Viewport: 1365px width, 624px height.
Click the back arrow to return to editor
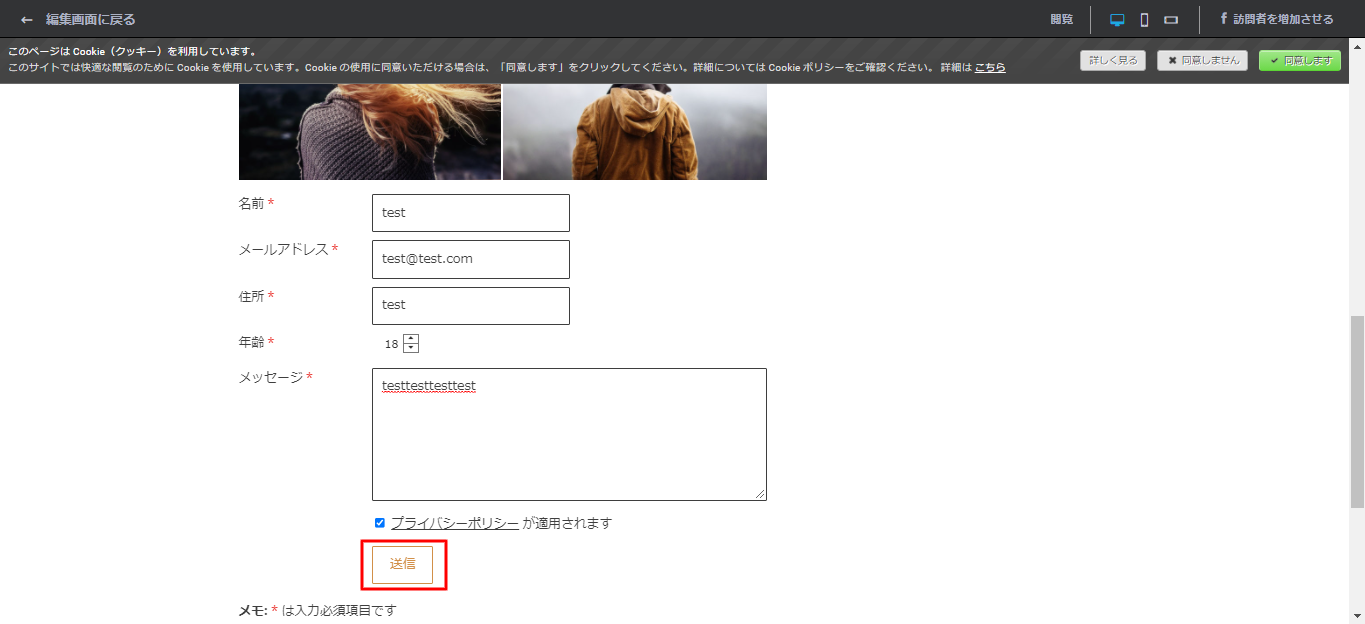[x=27, y=20]
